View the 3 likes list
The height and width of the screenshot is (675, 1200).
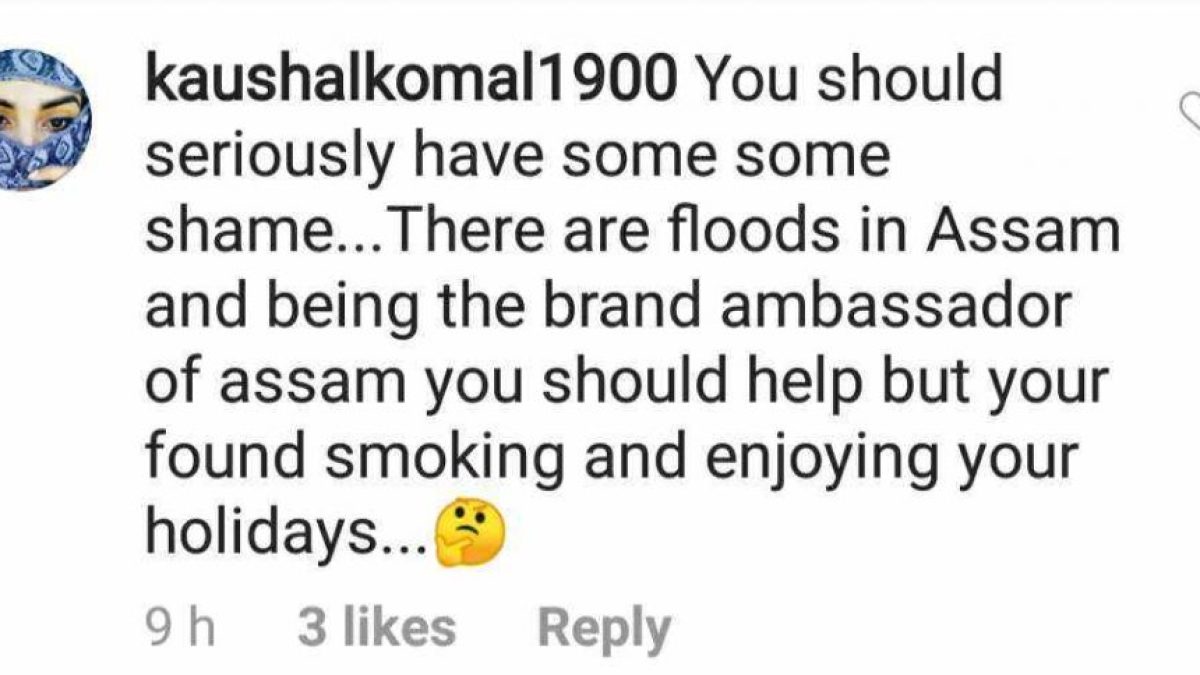pos(376,627)
